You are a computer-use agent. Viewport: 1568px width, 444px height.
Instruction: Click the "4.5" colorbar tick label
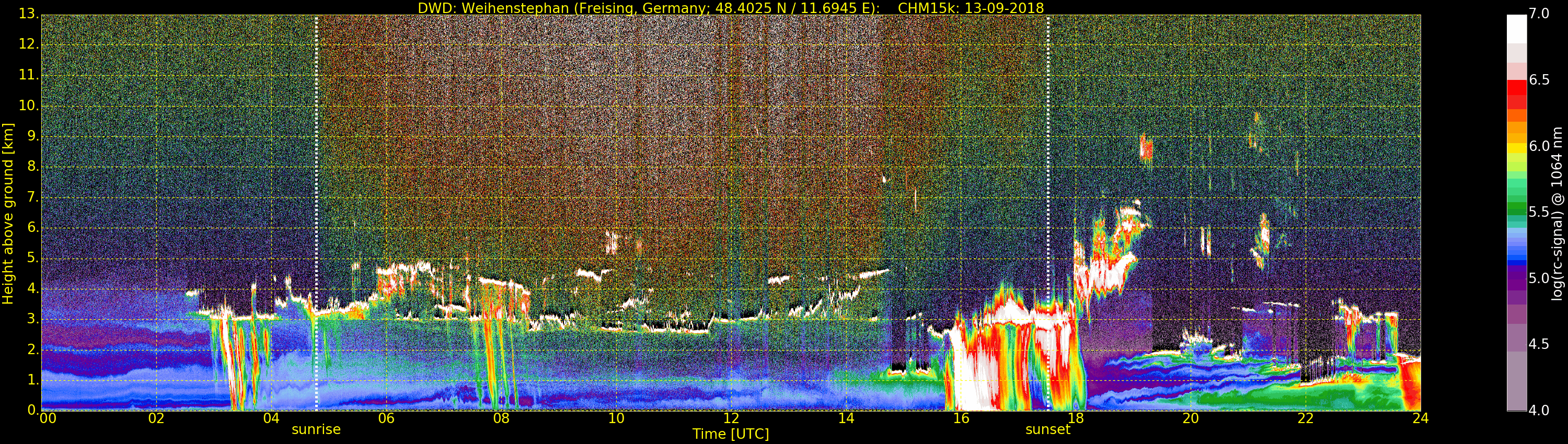[x=1539, y=344]
